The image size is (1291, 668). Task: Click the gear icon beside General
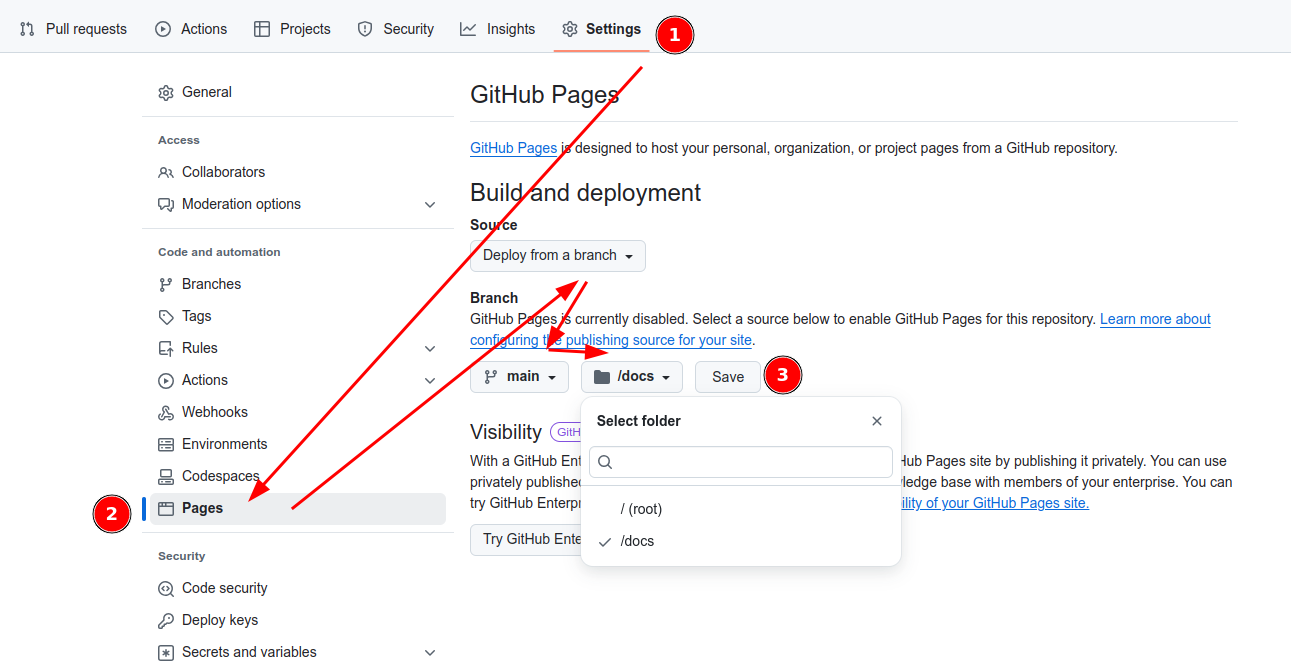(x=166, y=93)
